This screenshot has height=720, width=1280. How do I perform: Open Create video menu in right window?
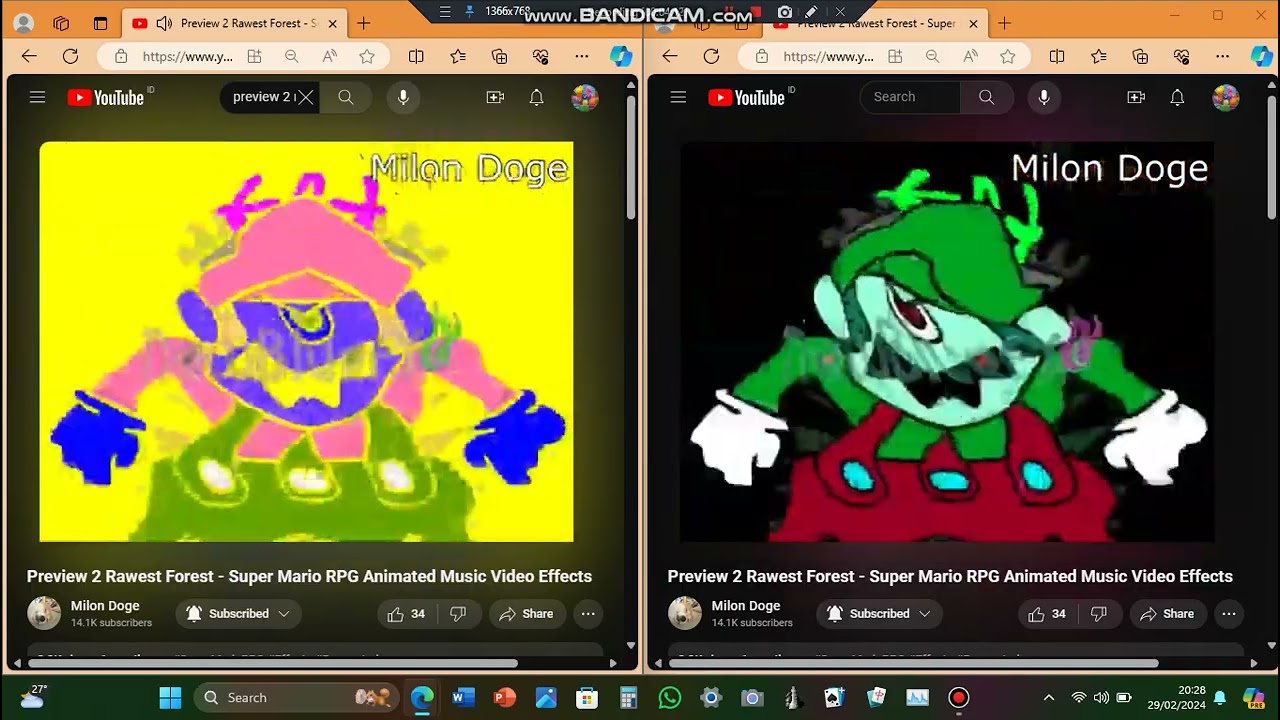[1136, 97]
